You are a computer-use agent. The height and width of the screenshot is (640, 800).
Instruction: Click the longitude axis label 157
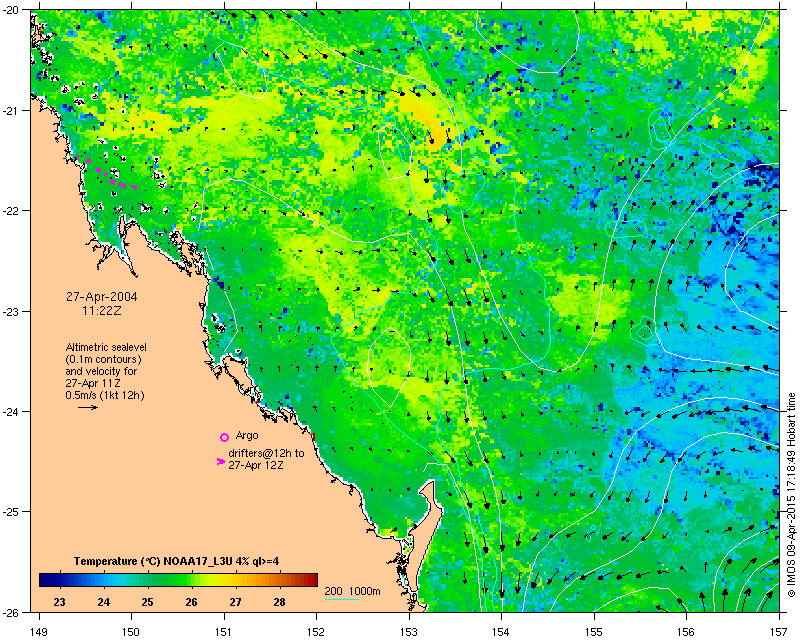tap(779, 631)
